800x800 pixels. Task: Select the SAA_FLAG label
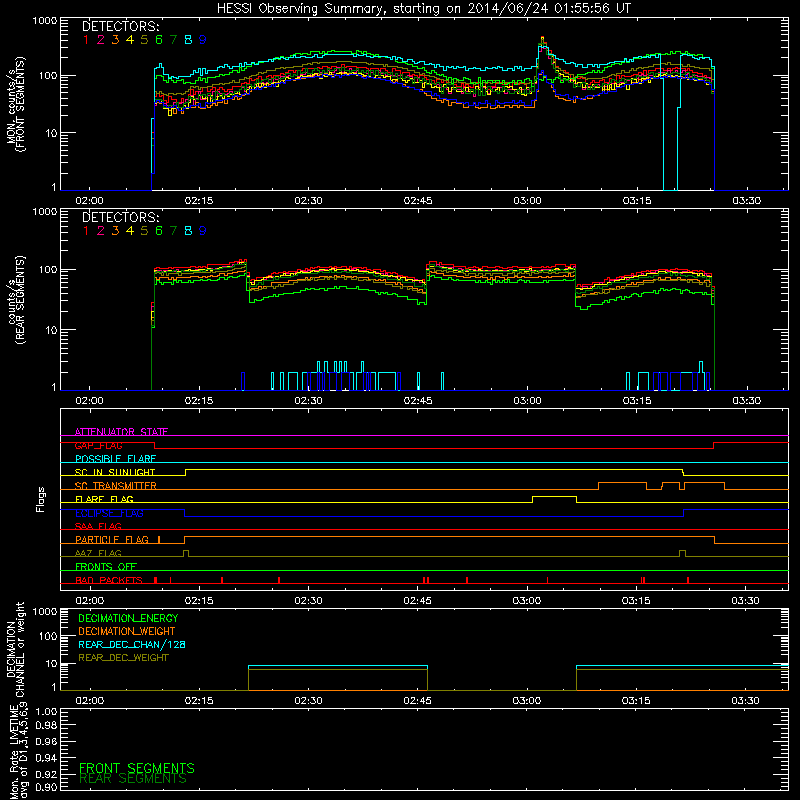98,526
